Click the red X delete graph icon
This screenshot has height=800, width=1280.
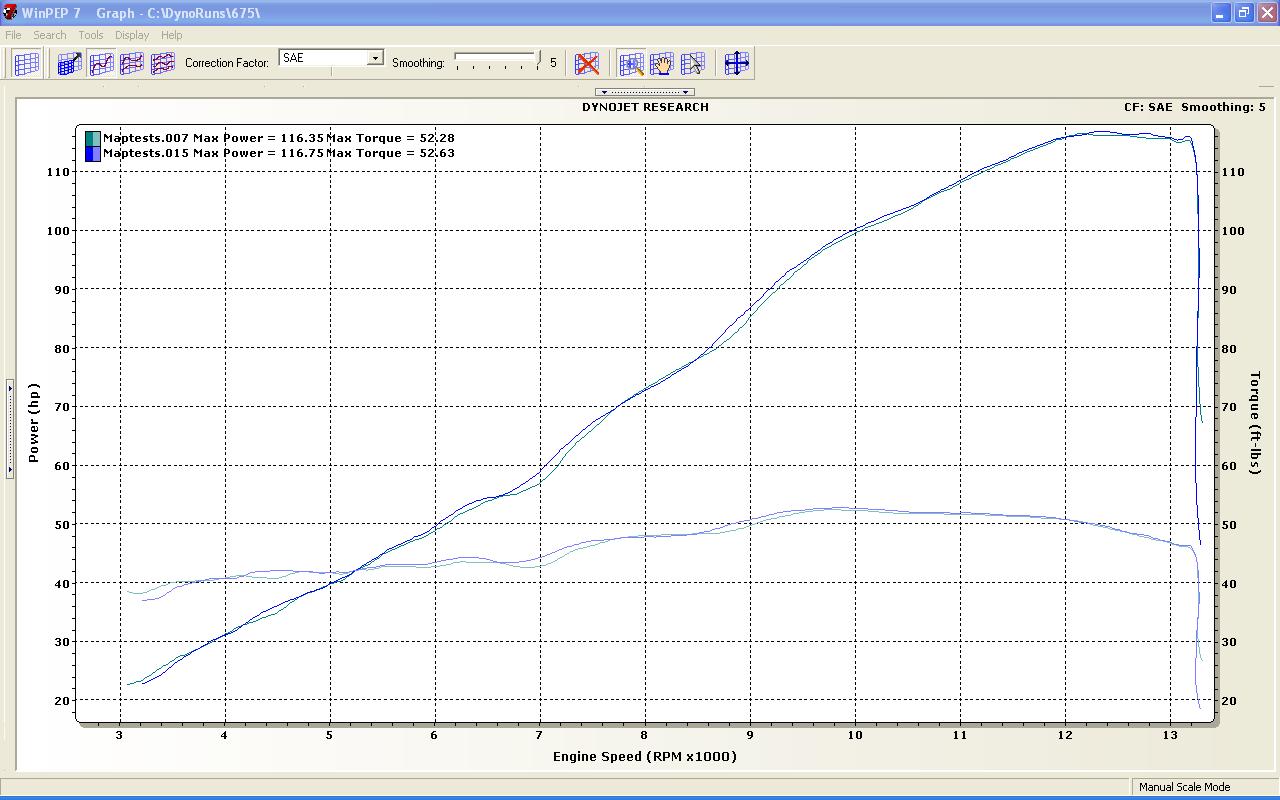click(x=587, y=63)
